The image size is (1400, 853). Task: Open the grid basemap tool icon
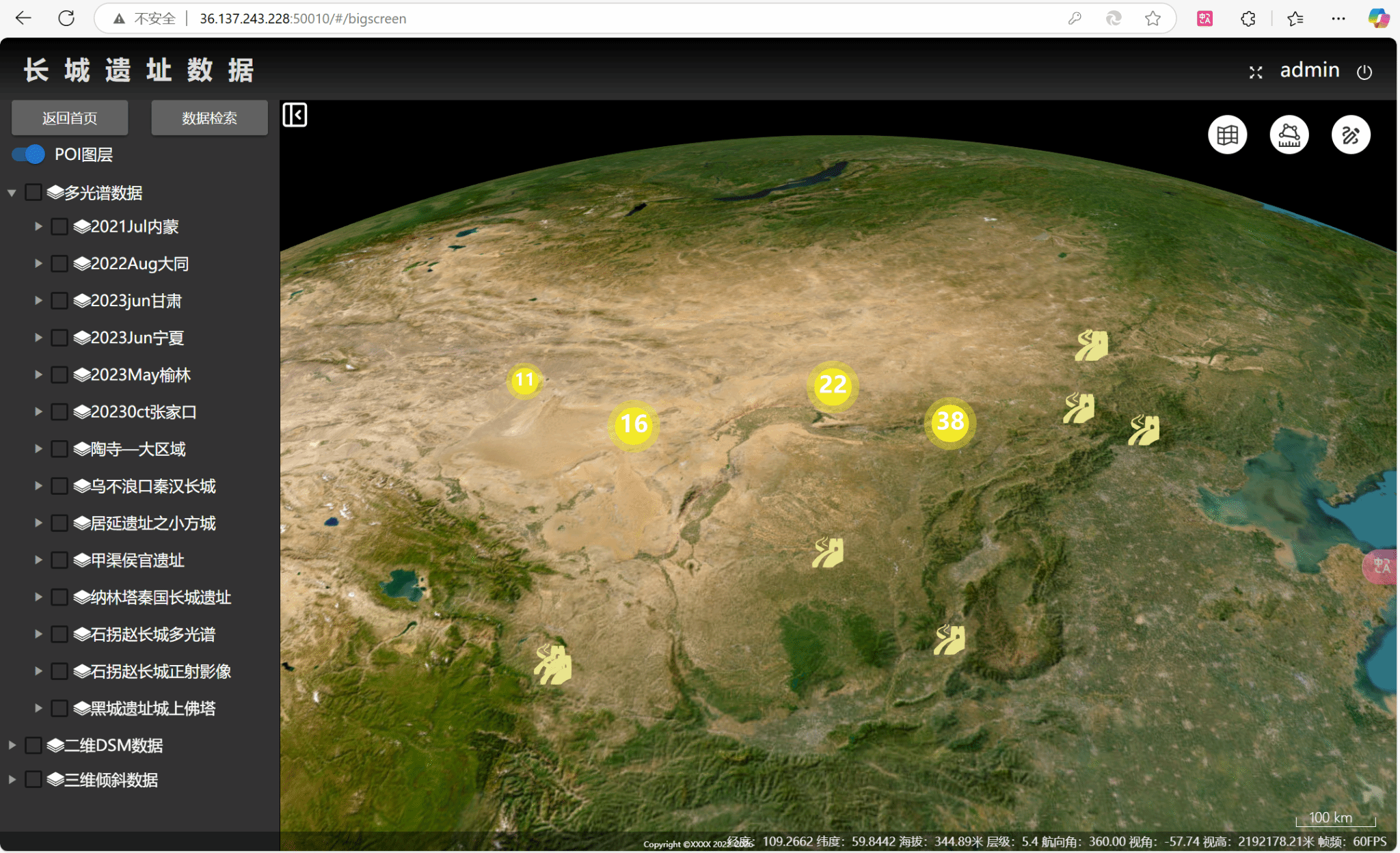[x=1227, y=135]
